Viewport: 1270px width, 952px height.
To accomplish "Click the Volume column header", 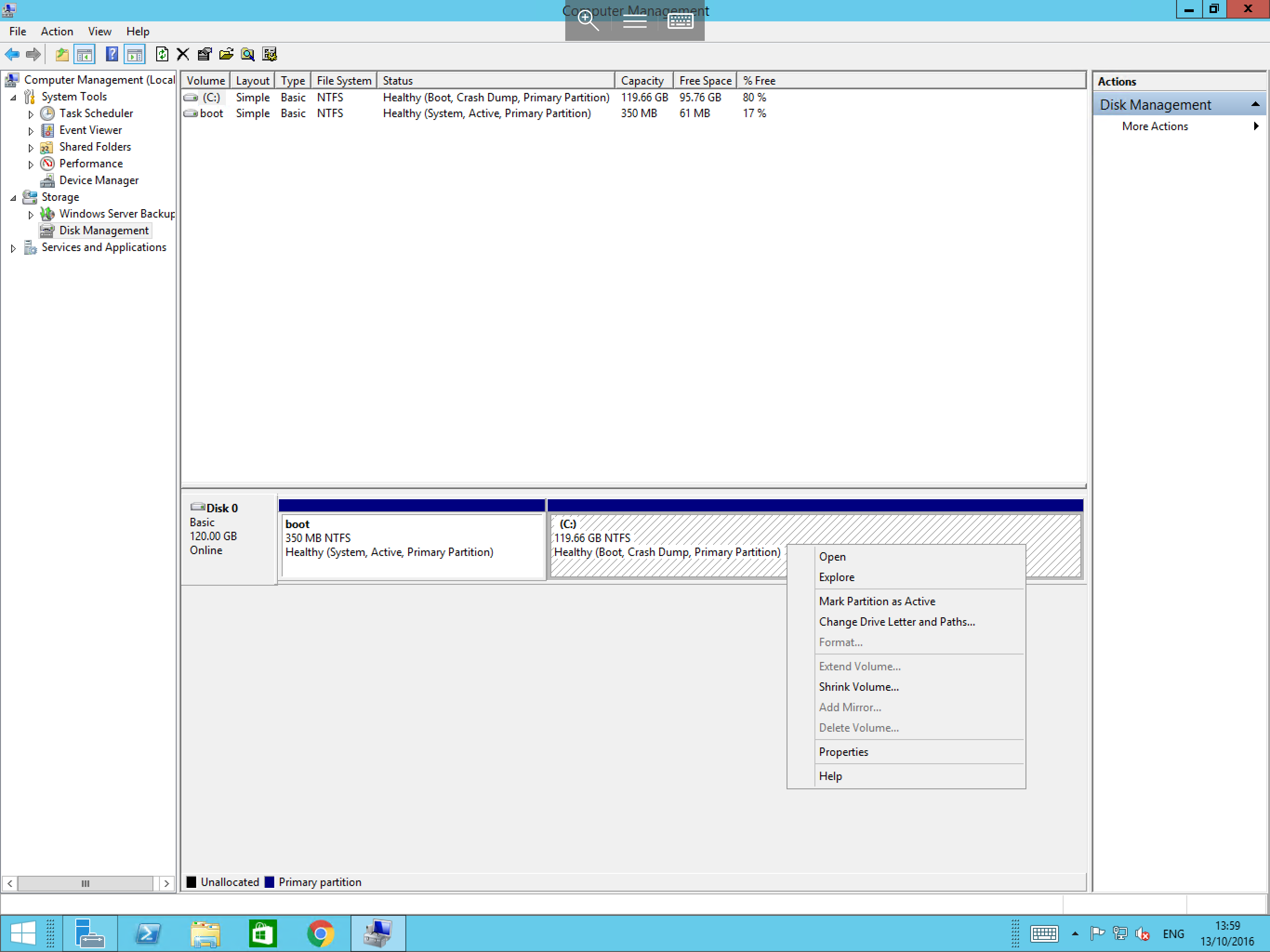I will coord(205,80).
